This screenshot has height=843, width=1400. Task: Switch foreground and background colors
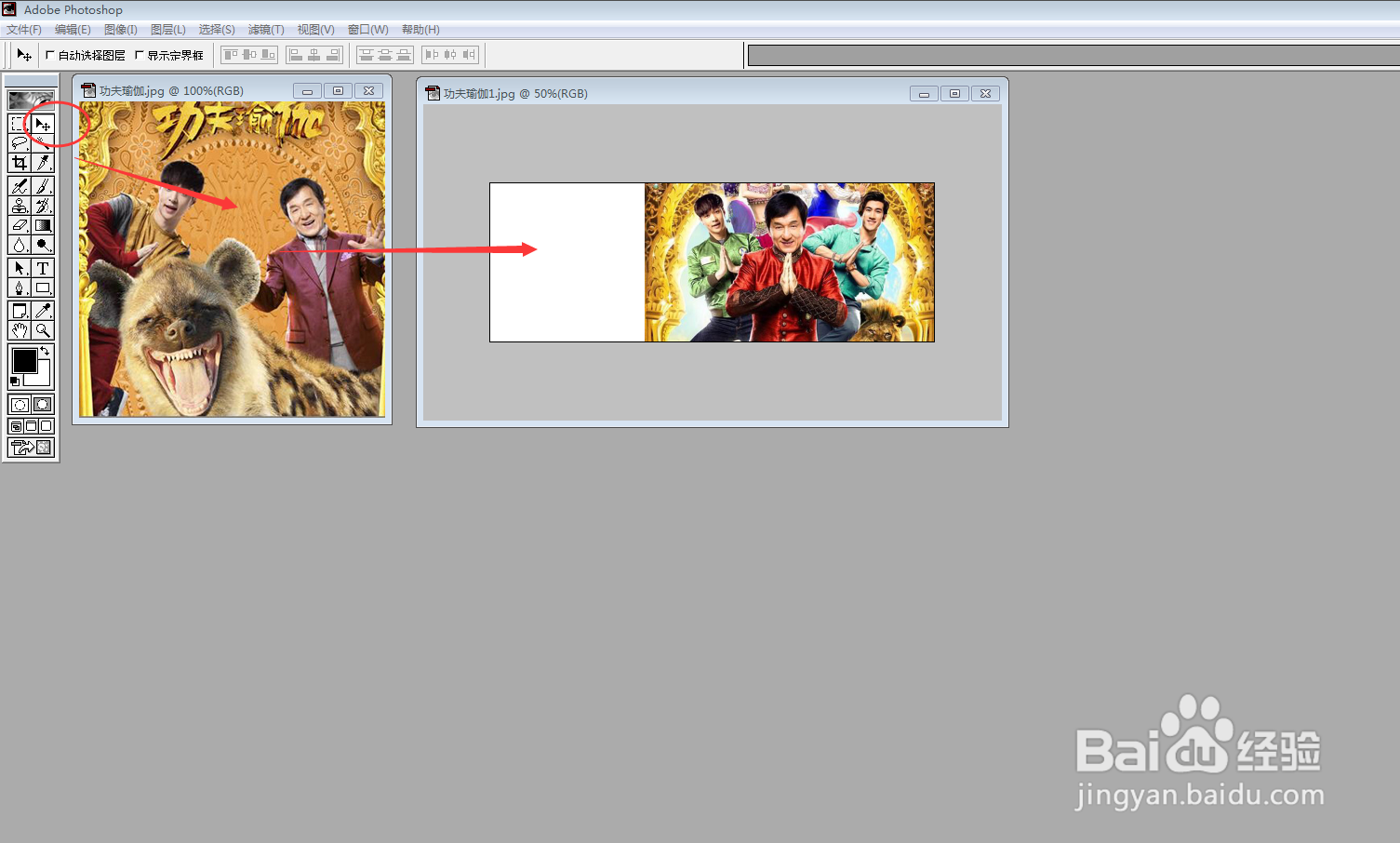(45, 351)
